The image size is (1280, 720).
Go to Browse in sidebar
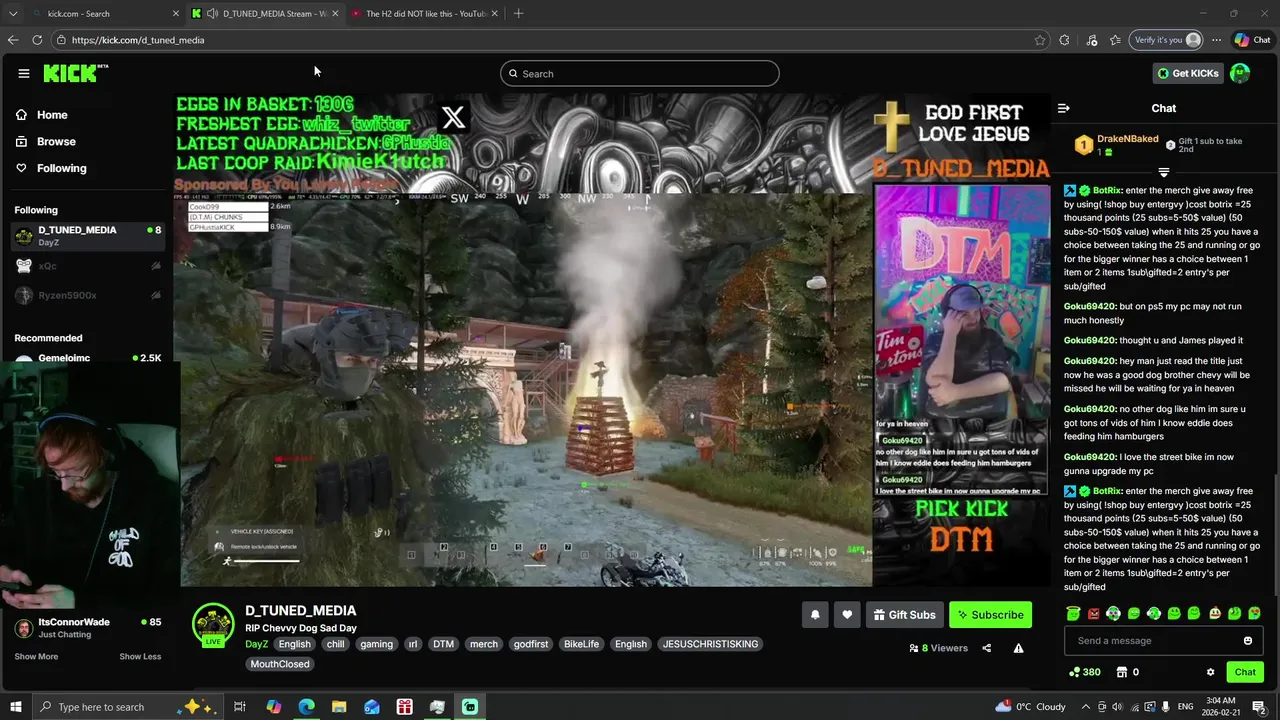click(x=46, y=142)
